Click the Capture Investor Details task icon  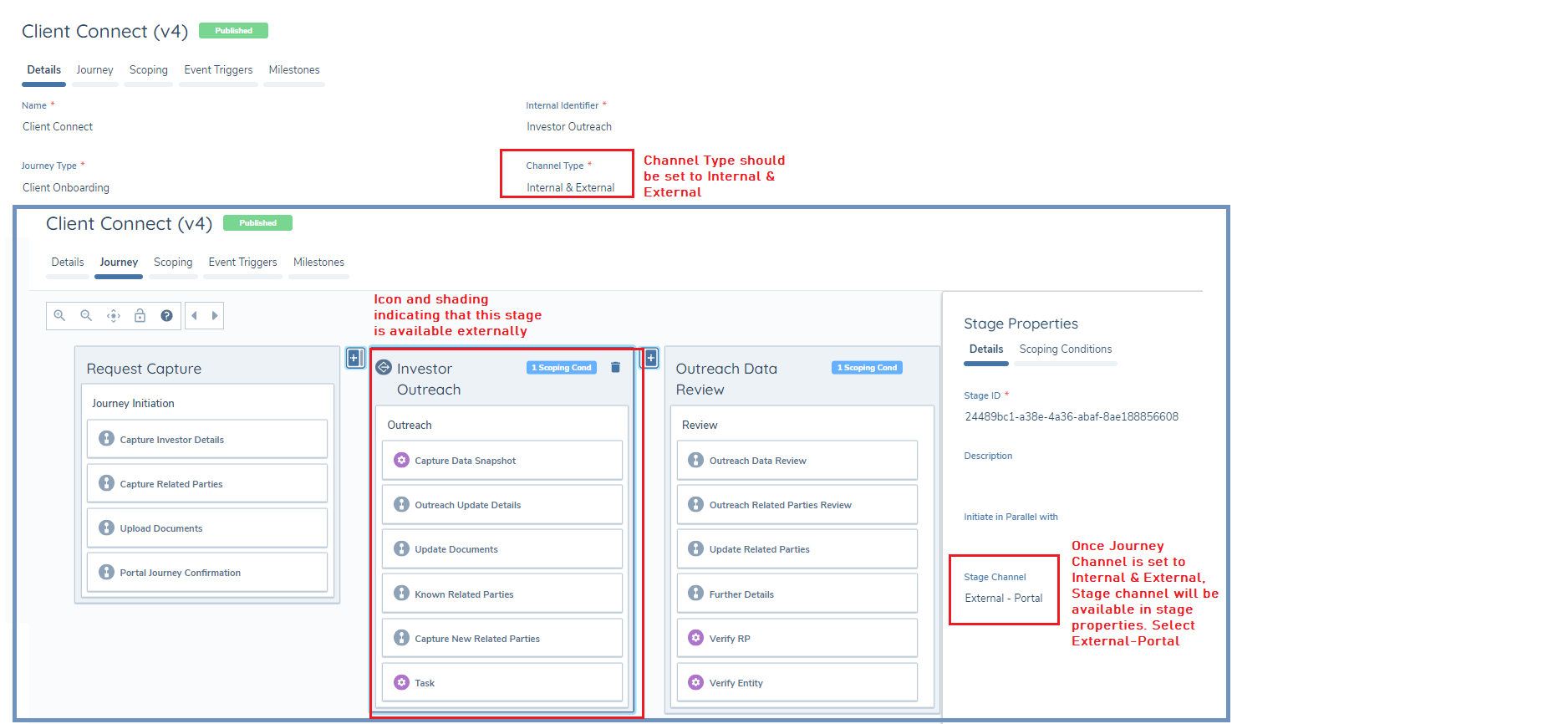pos(106,439)
